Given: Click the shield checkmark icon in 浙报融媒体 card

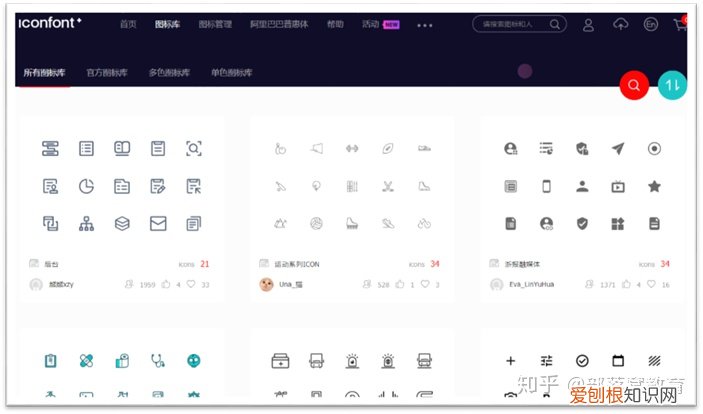Looking at the screenshot, I should [582, 223].
